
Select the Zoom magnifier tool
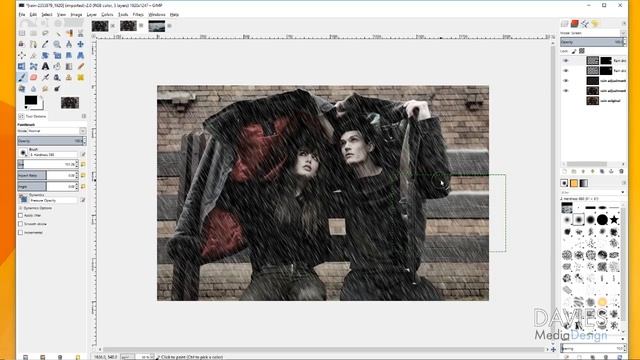pos(57,44)
